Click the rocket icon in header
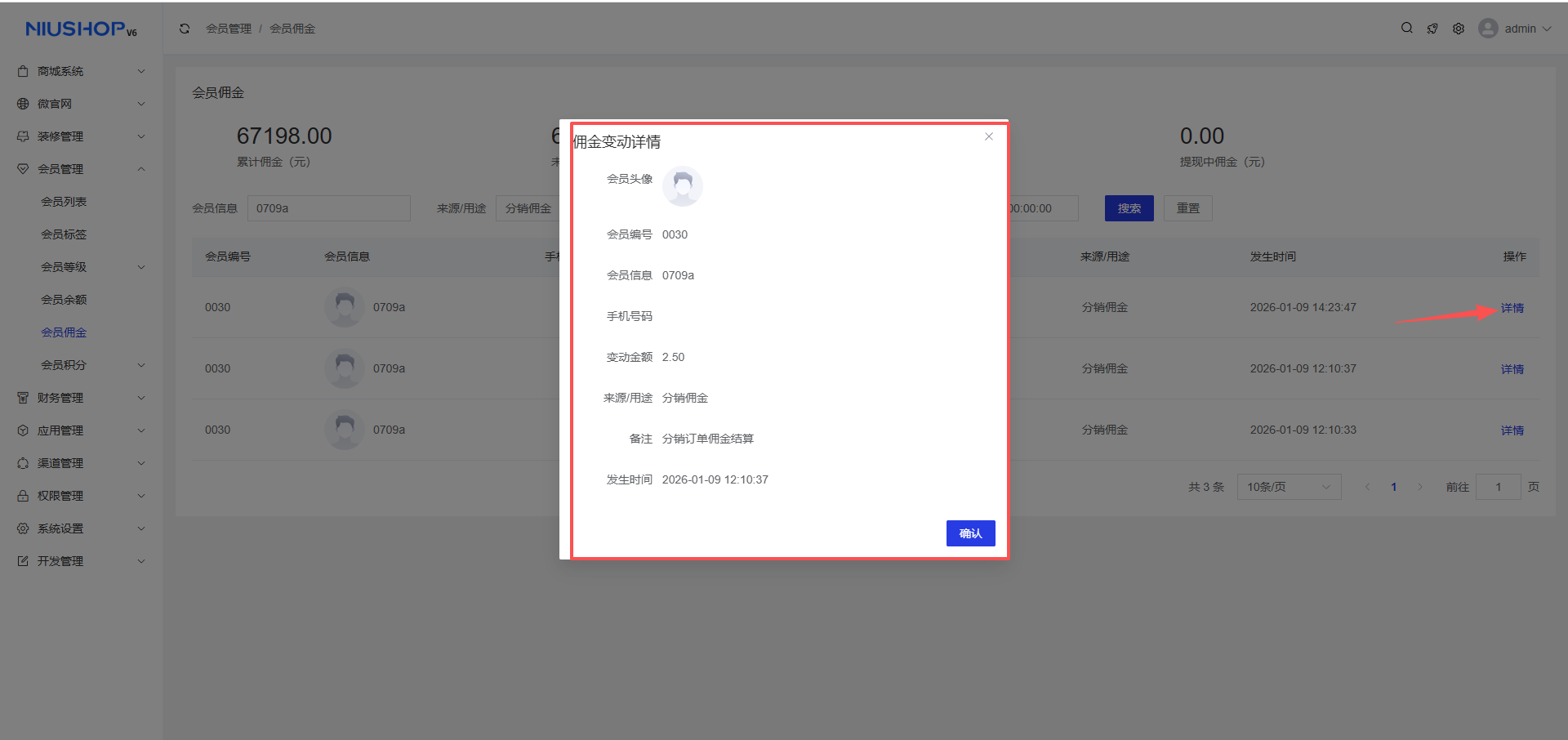 point(1432,29)
